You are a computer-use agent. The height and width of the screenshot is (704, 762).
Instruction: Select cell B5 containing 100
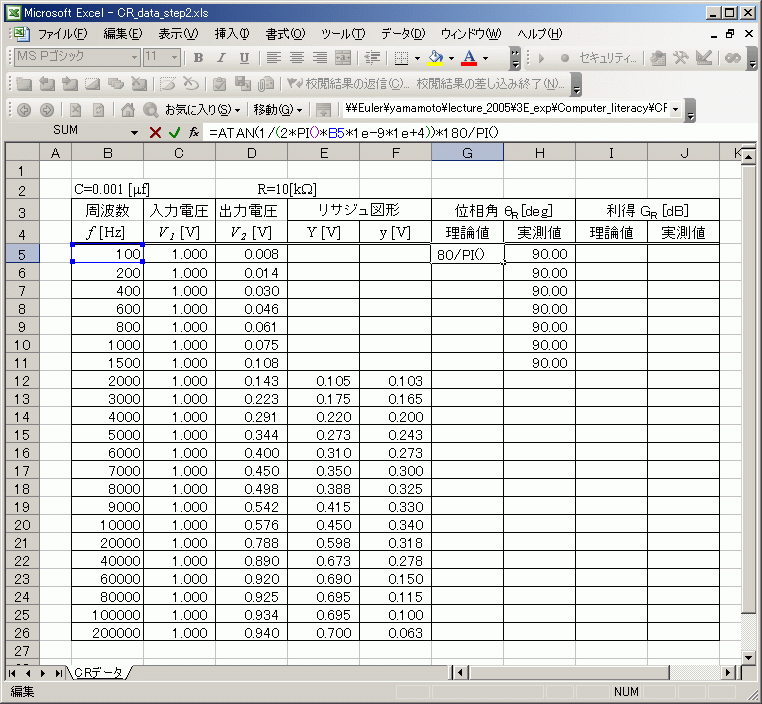pos(107,254)
